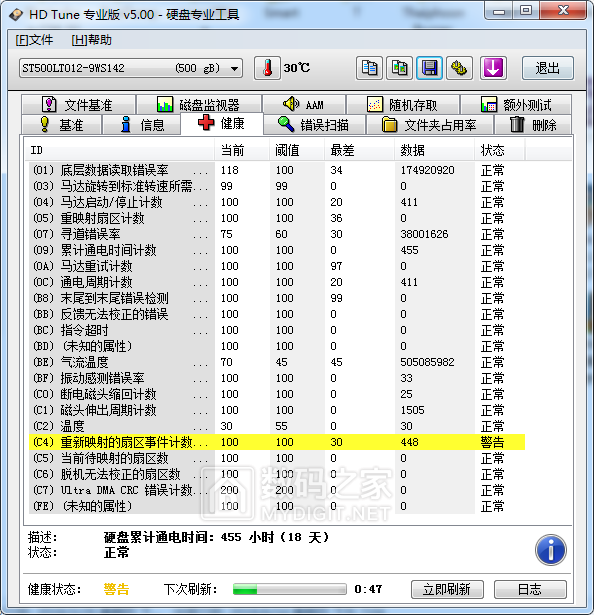Select row (B8) 末尾到末尾错误检测

277,298
